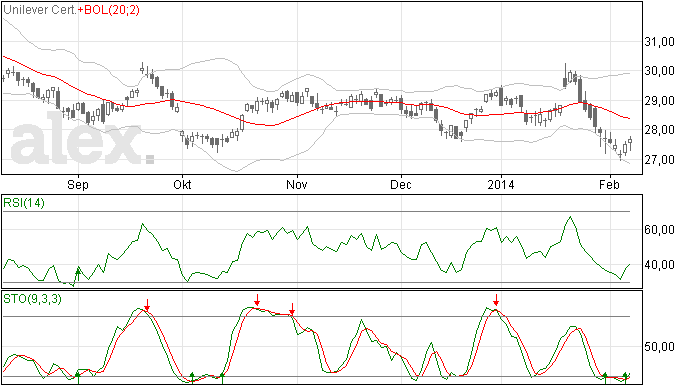
Task: Click the Dec month axis label
Action: (401, 184)
